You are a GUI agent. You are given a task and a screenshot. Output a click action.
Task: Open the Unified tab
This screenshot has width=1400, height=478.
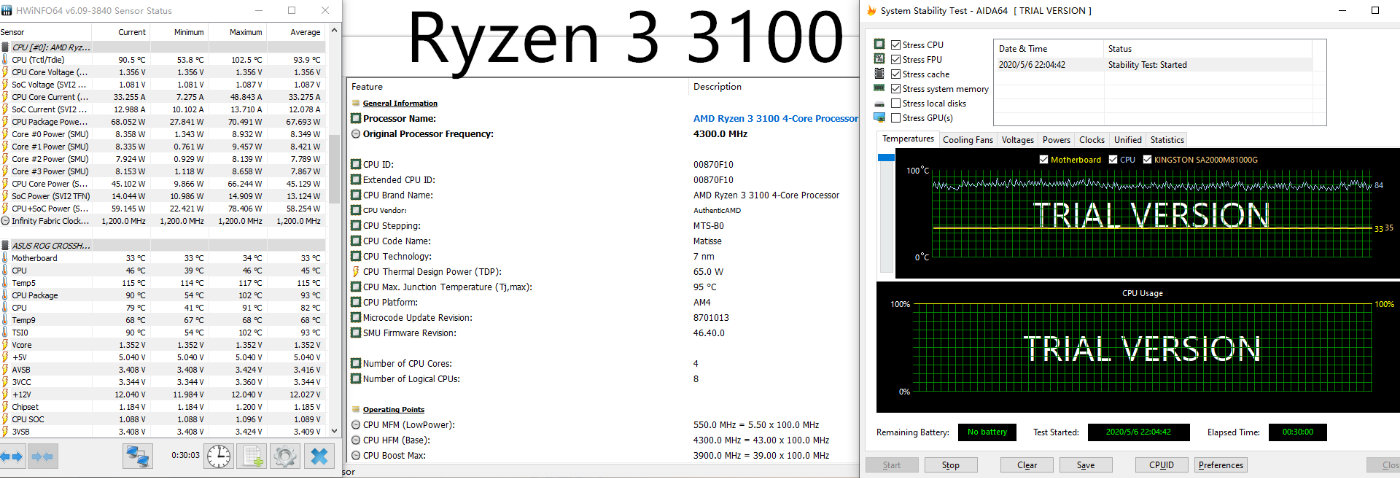click(1127, 140)
